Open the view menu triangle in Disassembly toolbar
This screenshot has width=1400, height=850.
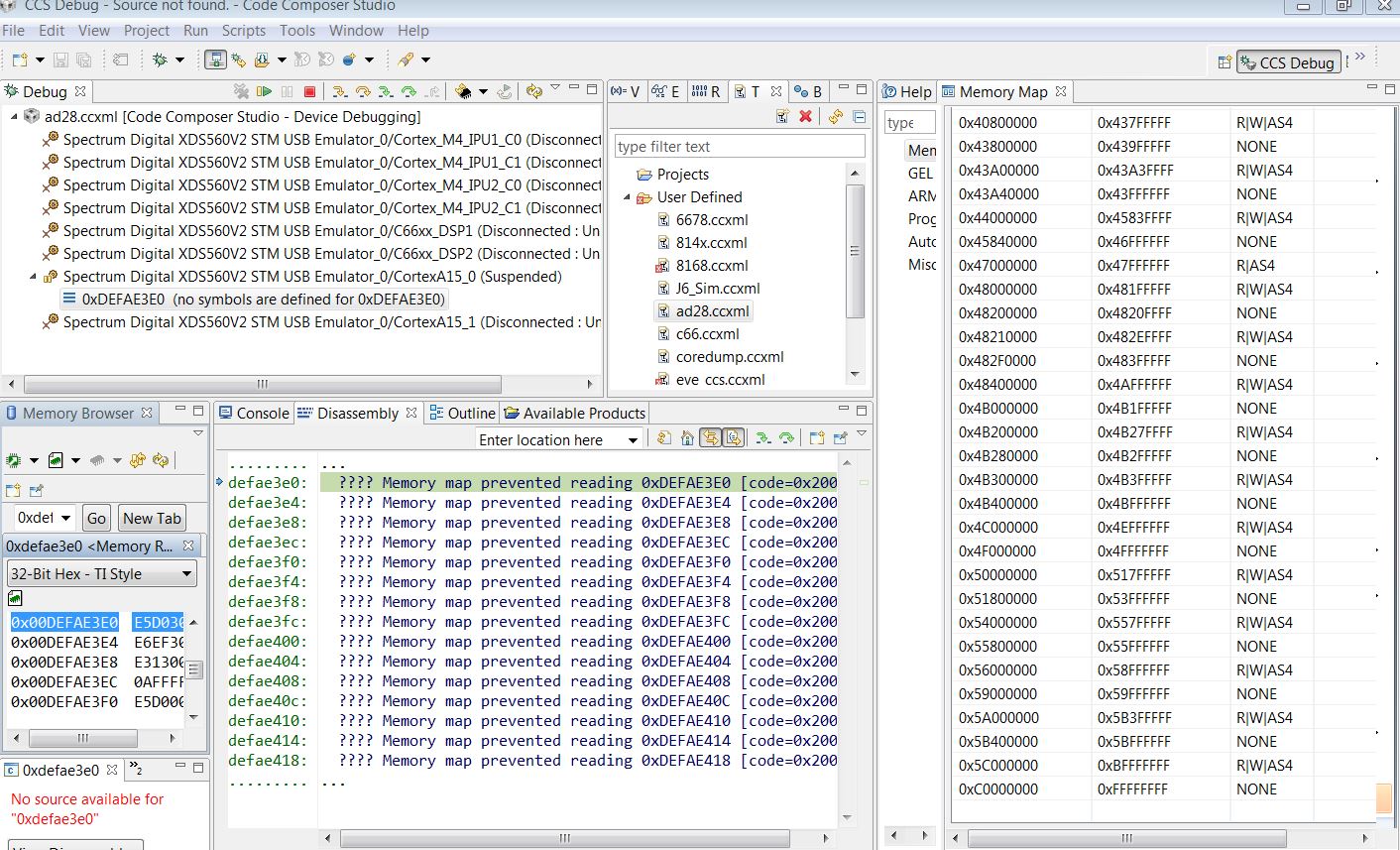[x=862, y=433]
